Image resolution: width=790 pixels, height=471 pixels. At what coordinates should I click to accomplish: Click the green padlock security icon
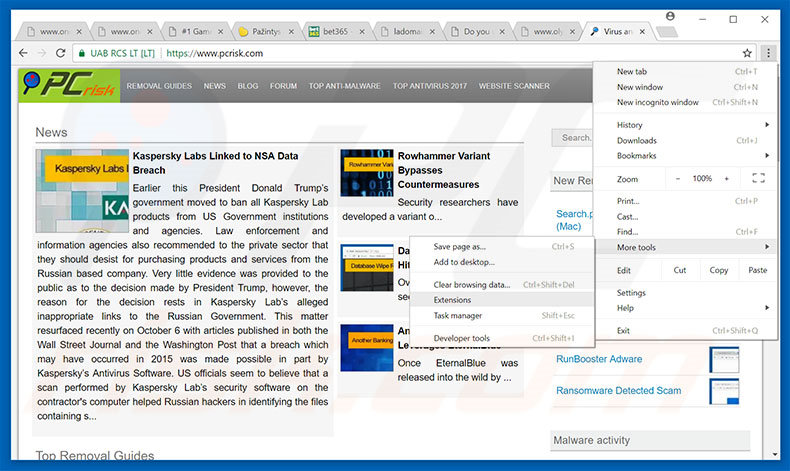point(82,53)
